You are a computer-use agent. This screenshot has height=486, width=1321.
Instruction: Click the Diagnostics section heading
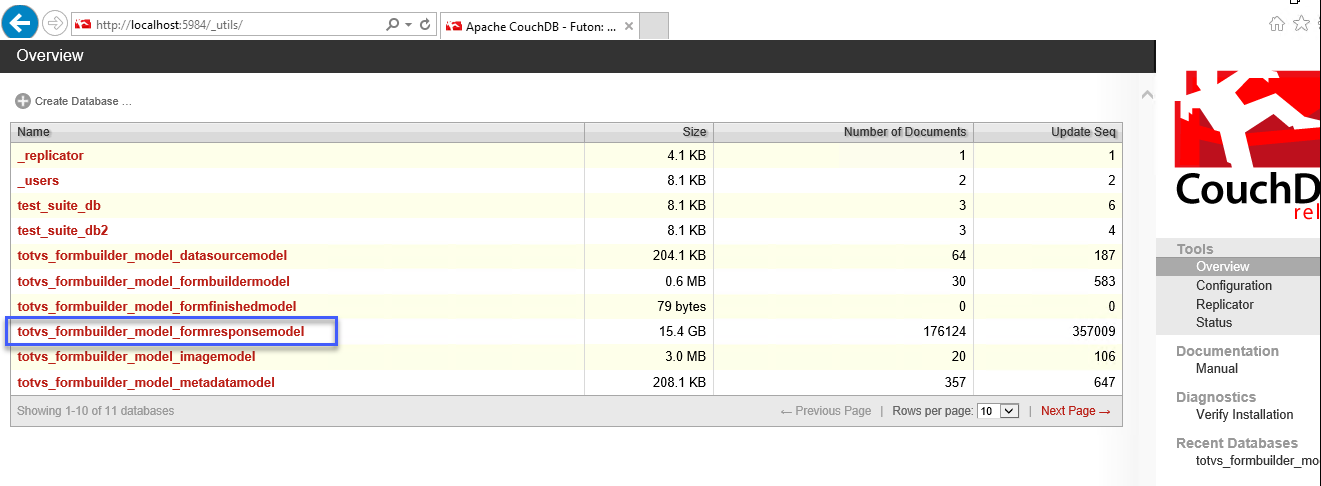(x=1215, y=397)
